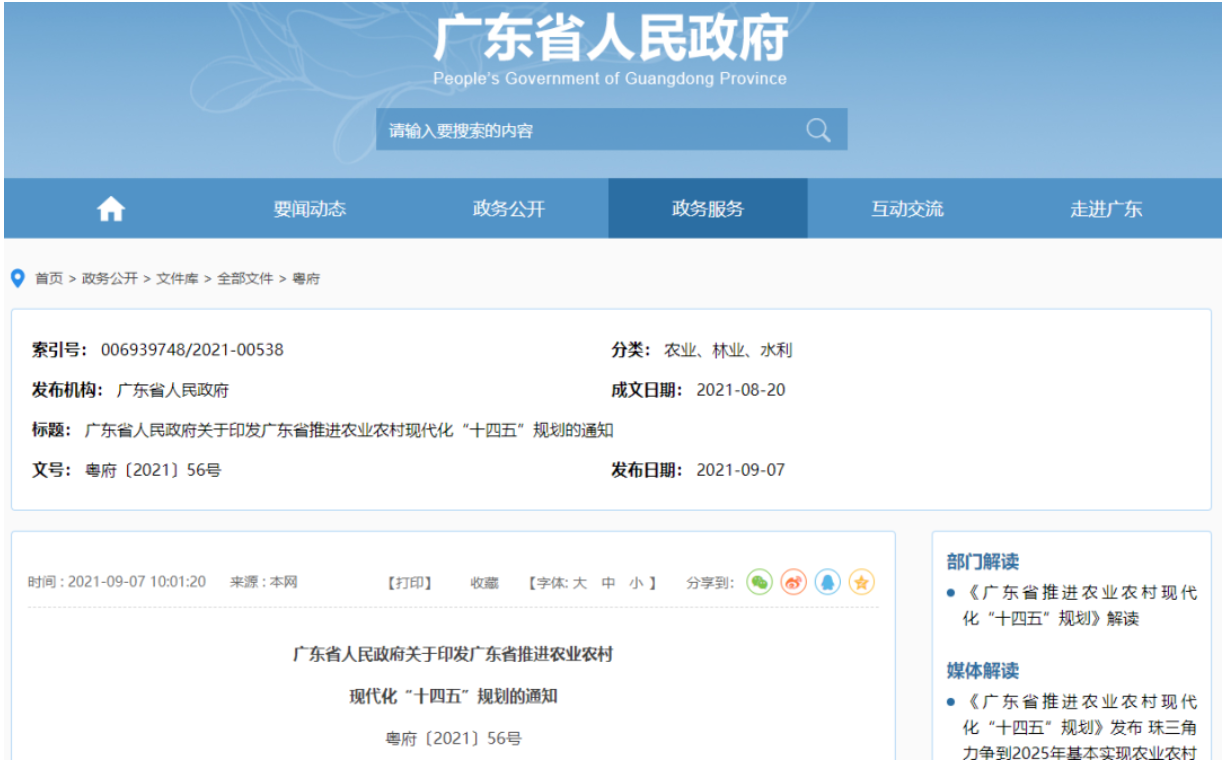This screenshot has height=775, width=1227.
Task: Click the 打印 print button
Action: (x=410, y=582)
